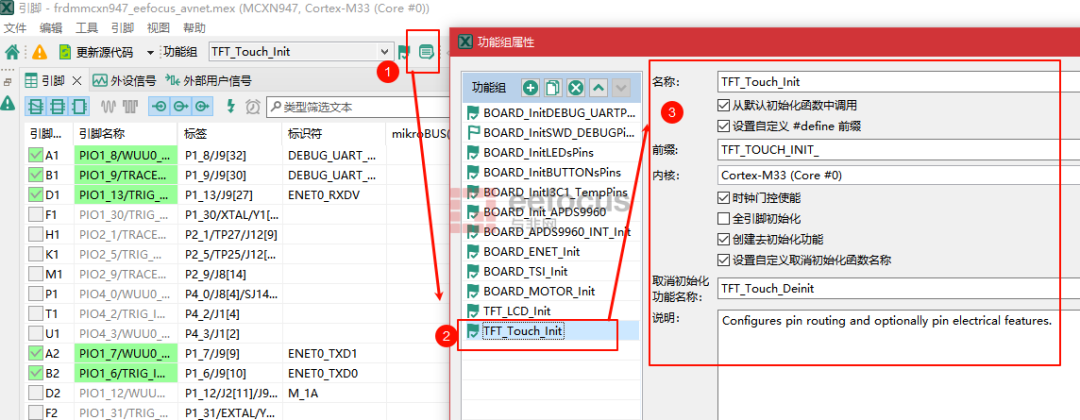Add a new functional group with plus icon
This screenshot has width=1080, height=420.
(x=530, y=87)
